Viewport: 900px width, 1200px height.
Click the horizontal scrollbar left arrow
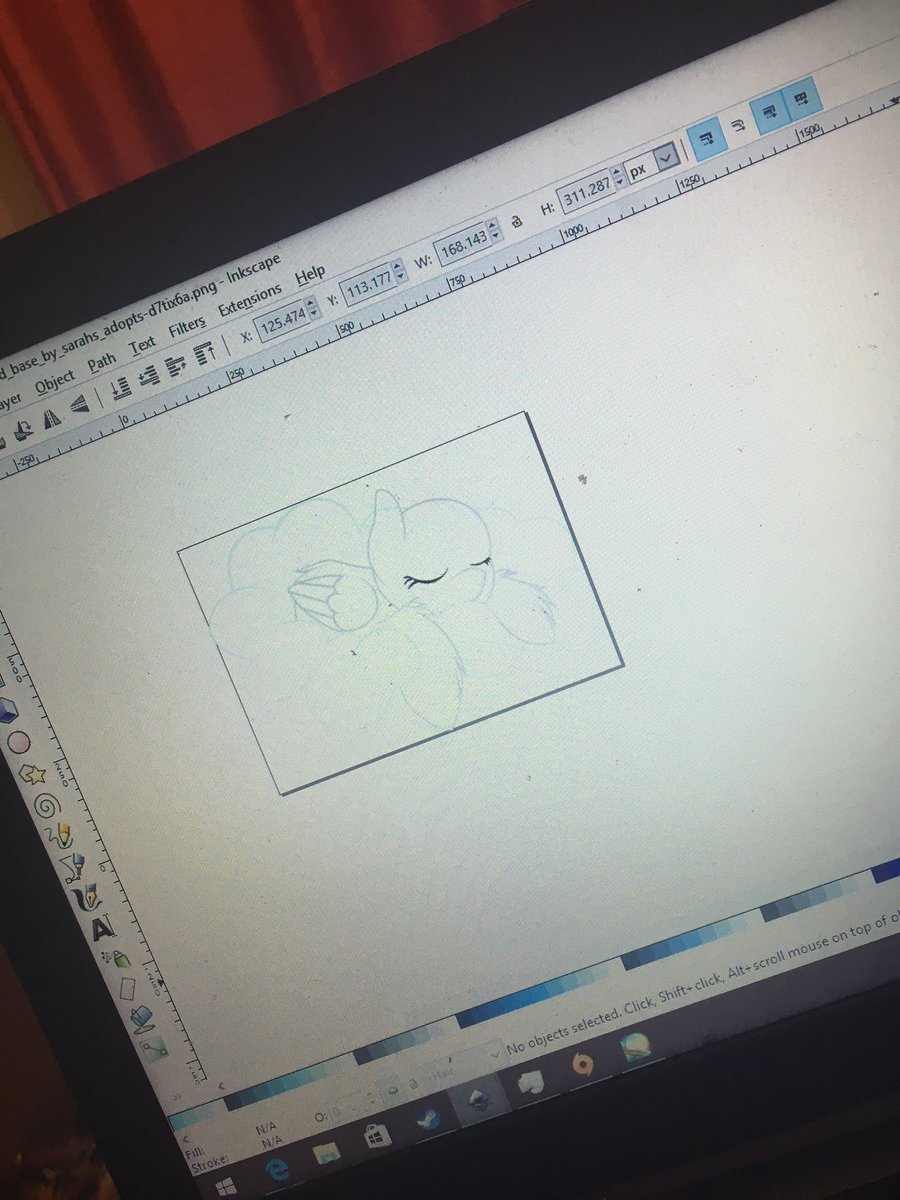click(221, 1086)
